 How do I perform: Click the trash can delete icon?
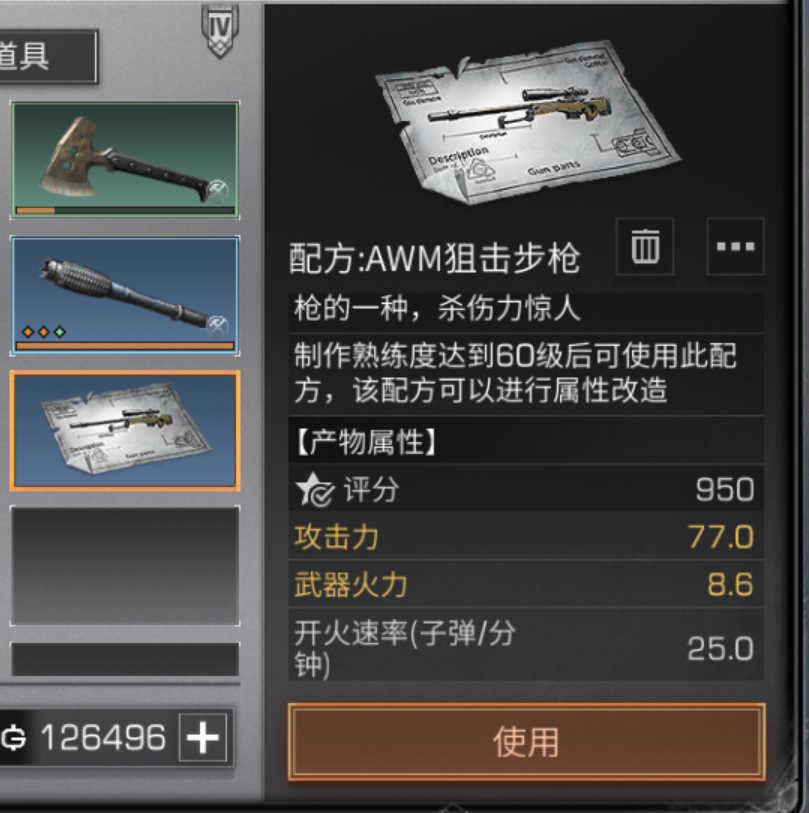645,246
